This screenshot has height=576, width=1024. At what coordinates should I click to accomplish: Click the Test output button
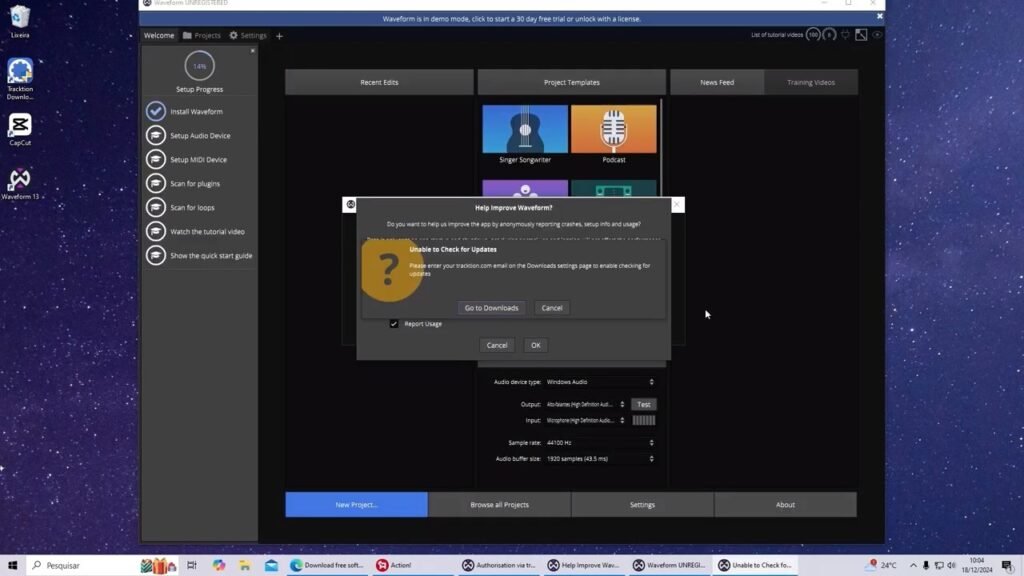[x=643, y=404]
